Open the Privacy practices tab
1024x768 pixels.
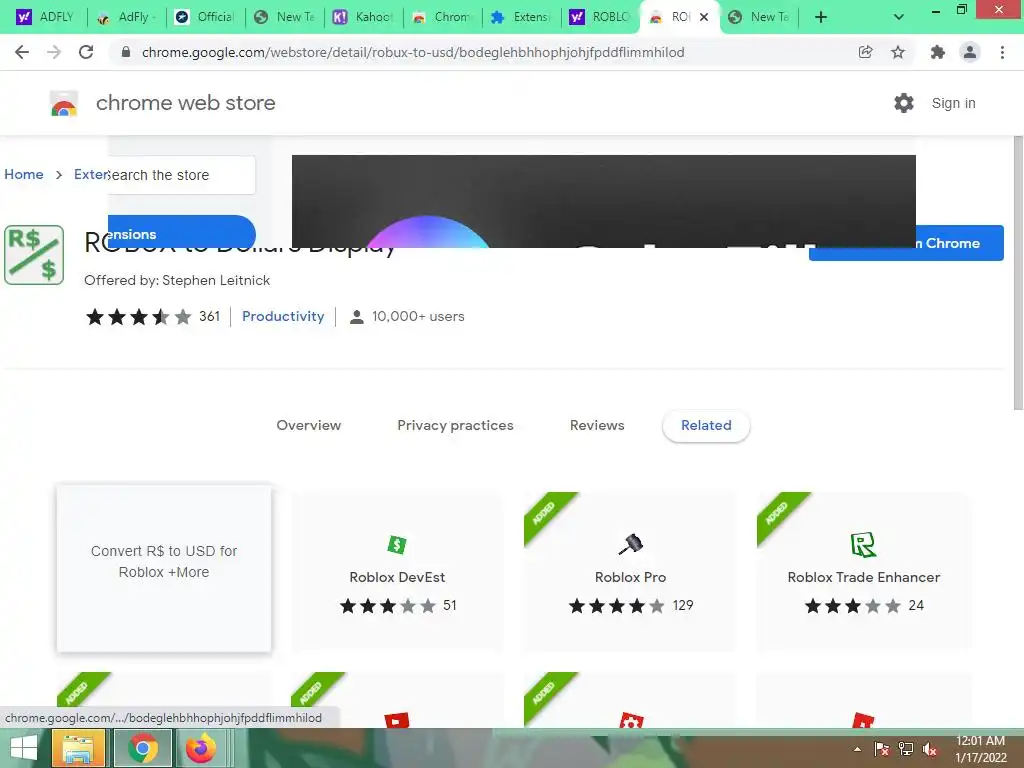click(x=455, y=425)
